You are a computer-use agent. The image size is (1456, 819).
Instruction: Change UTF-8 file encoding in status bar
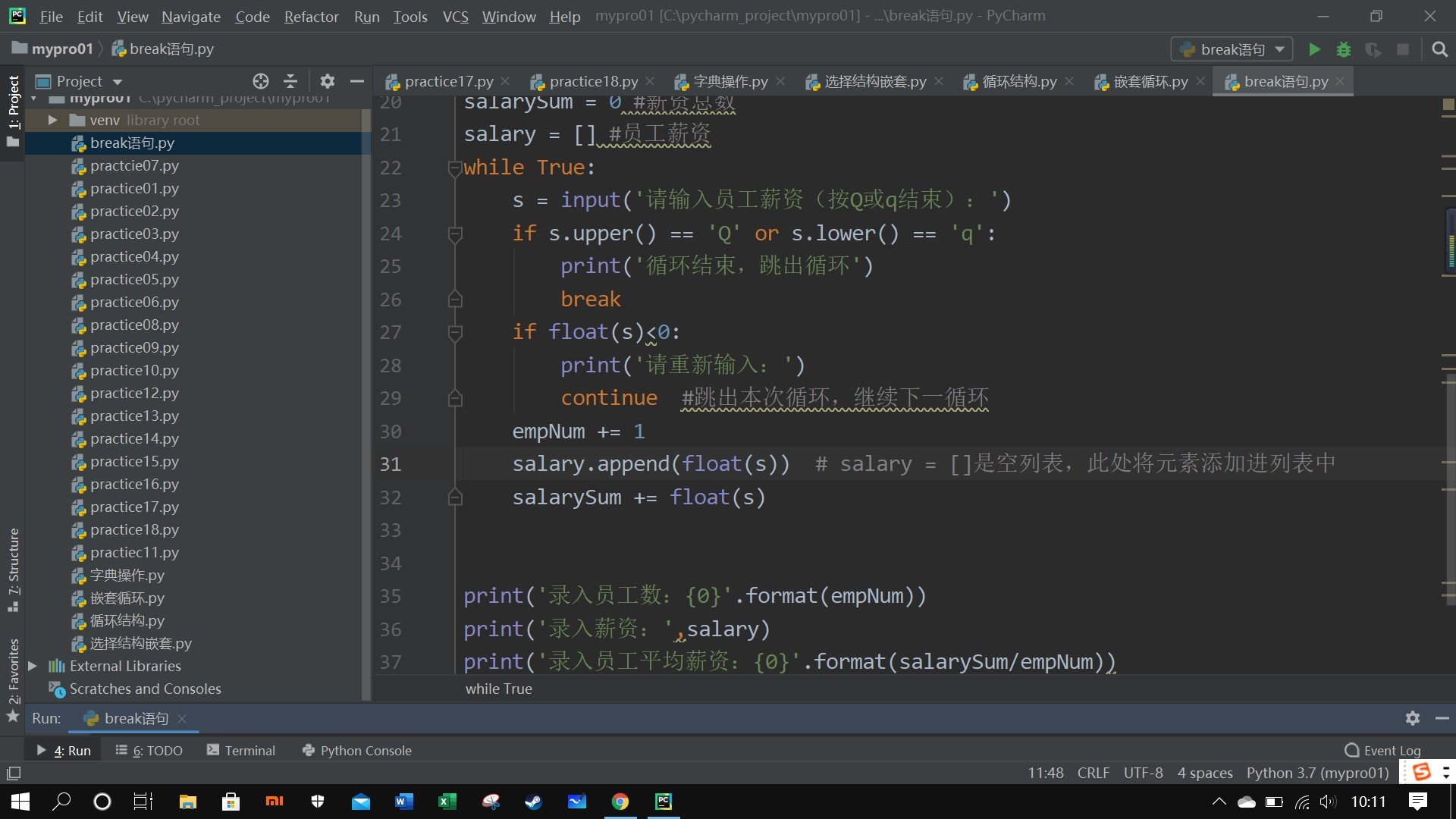1143,773
